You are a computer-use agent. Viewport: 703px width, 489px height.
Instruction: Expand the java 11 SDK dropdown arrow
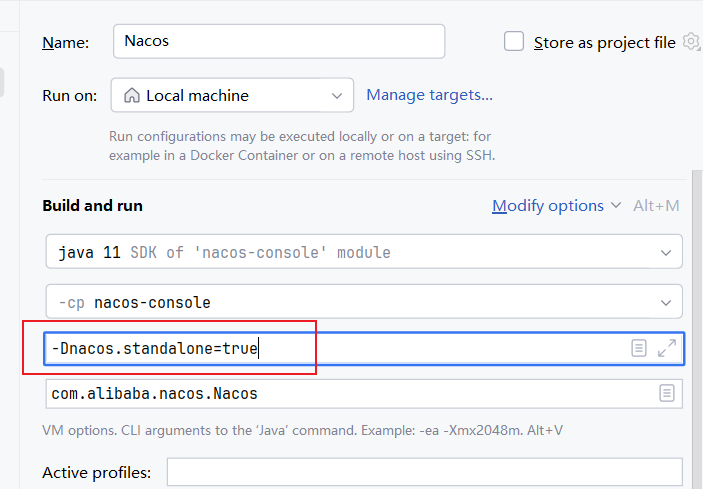pyautogui.click(x=666, y=252)
